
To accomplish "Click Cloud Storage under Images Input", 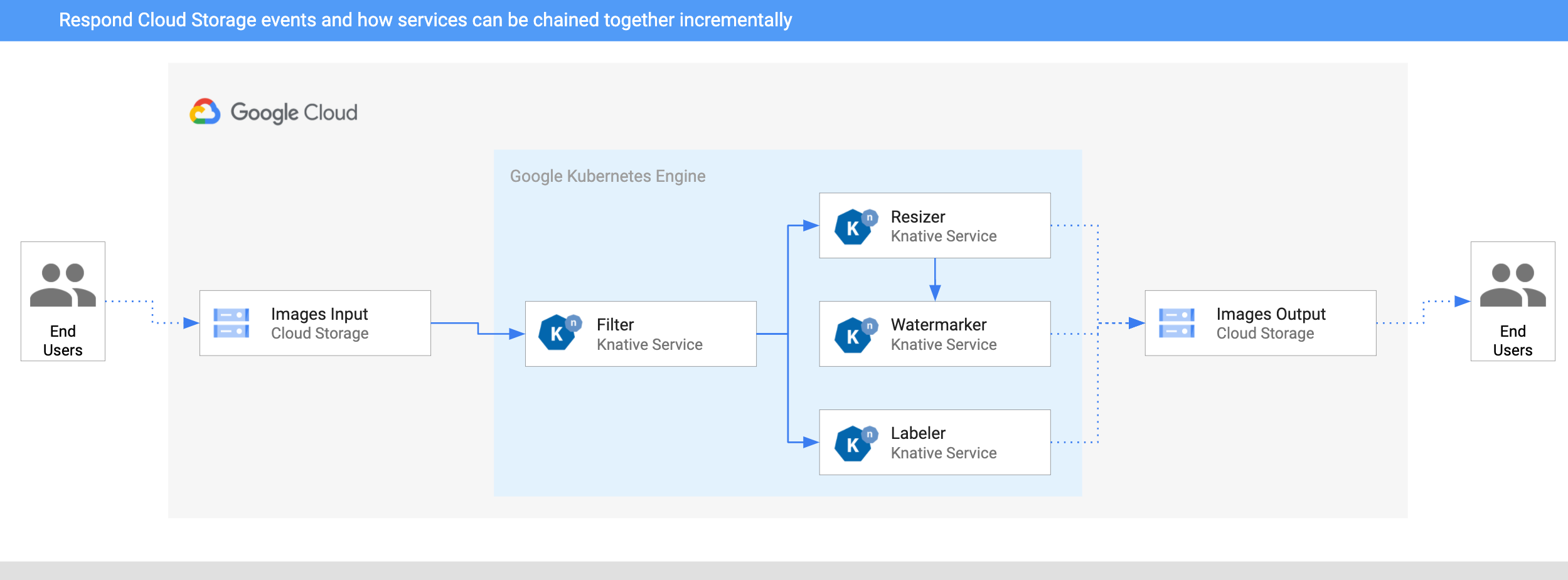I will [319, 333].
